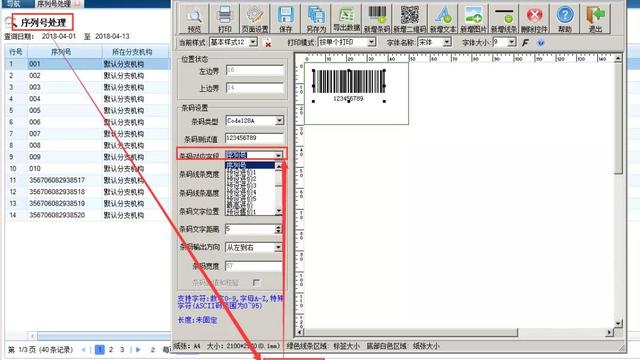The height and width of the screenshot is (360, 640).
Task: Select row with serial 010
Action: point(87,169)
